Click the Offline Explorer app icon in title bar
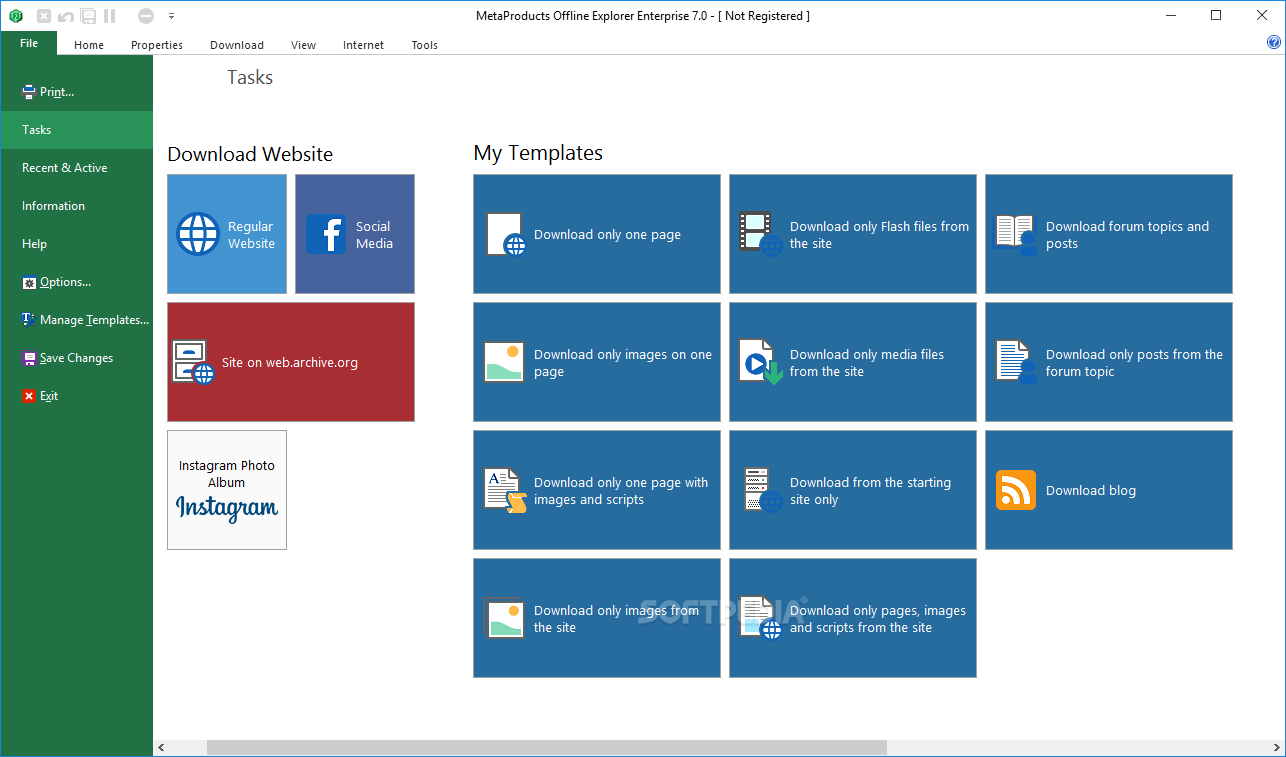 pyautogui.click(x=16, y=16)
